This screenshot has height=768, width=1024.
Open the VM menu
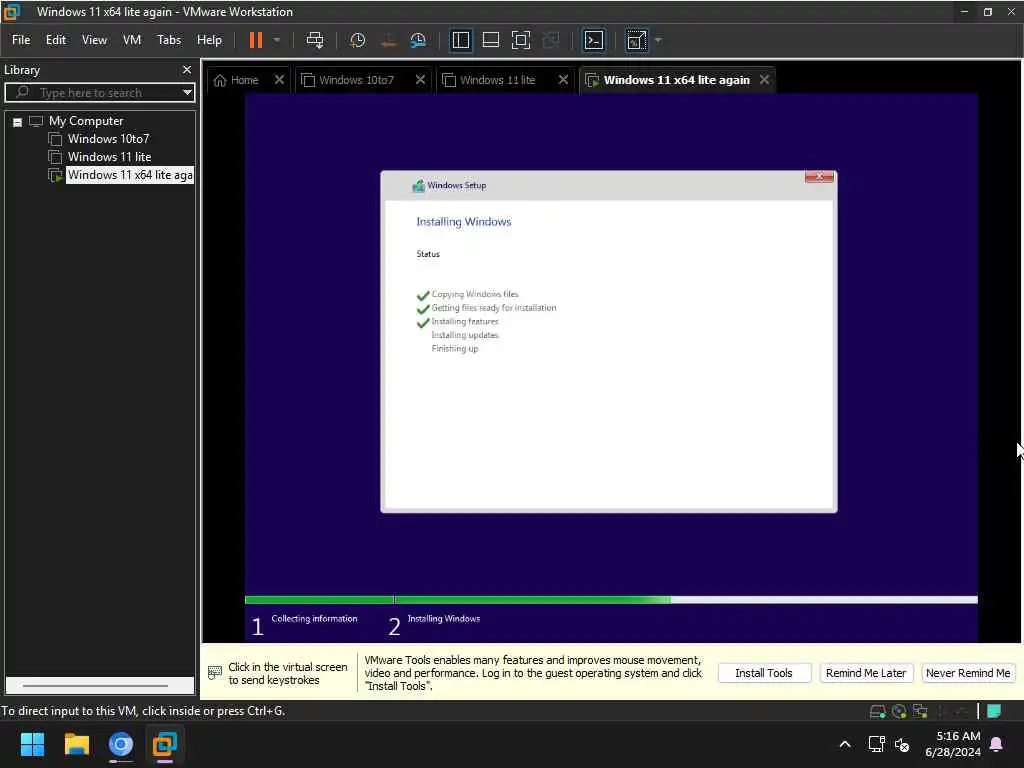132,40
